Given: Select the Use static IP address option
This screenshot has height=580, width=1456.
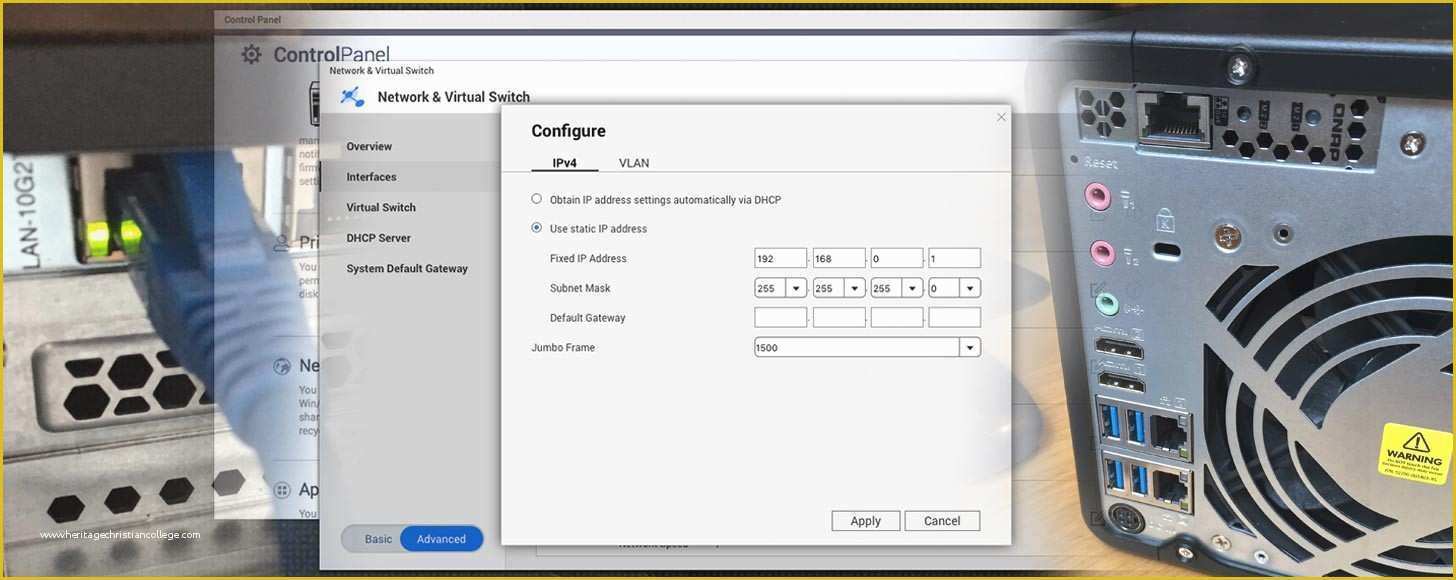Looking at the screenshot, I should (537, 228).
